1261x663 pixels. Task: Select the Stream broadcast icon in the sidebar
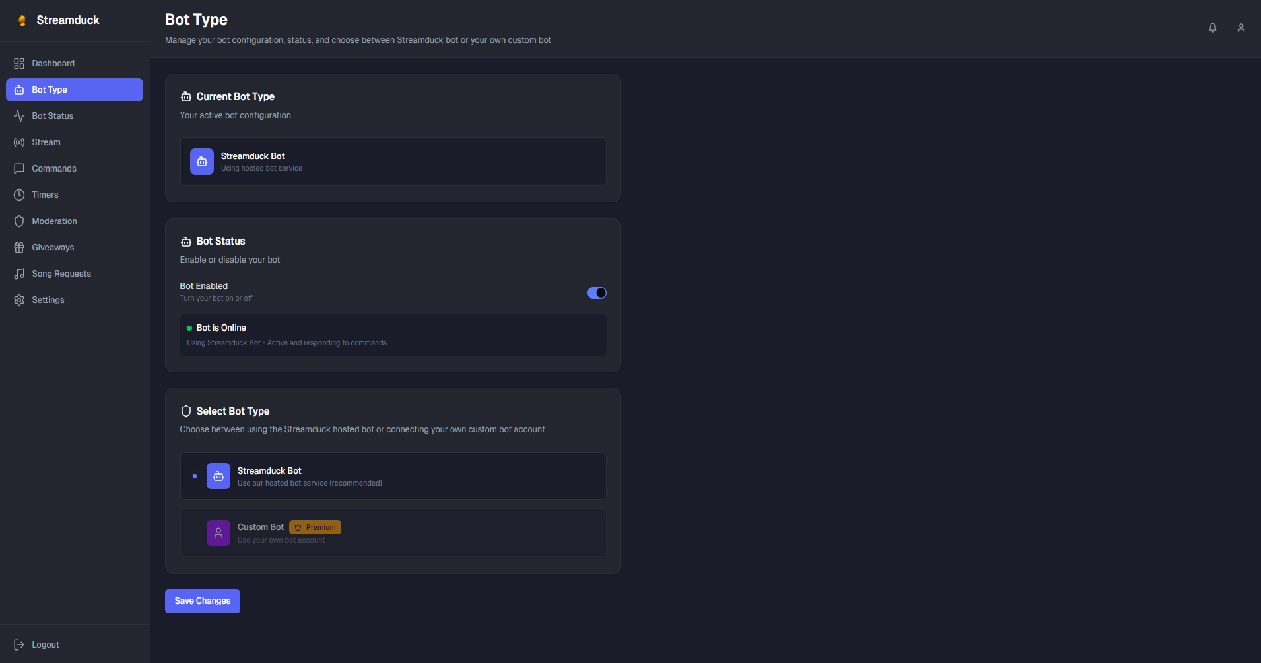point(19,142)
